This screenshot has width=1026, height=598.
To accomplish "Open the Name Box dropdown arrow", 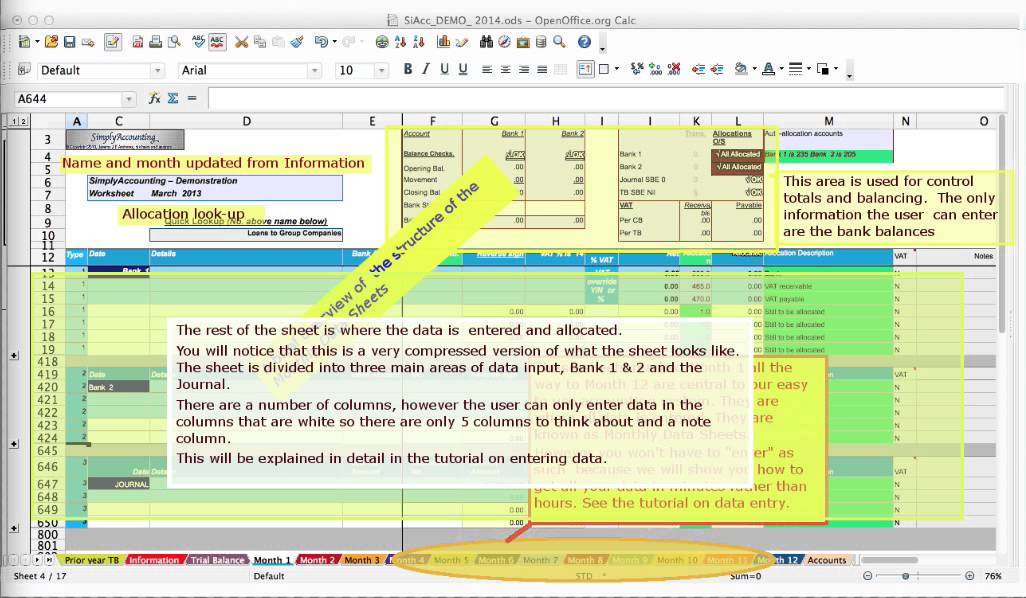I will pos(129,99).
